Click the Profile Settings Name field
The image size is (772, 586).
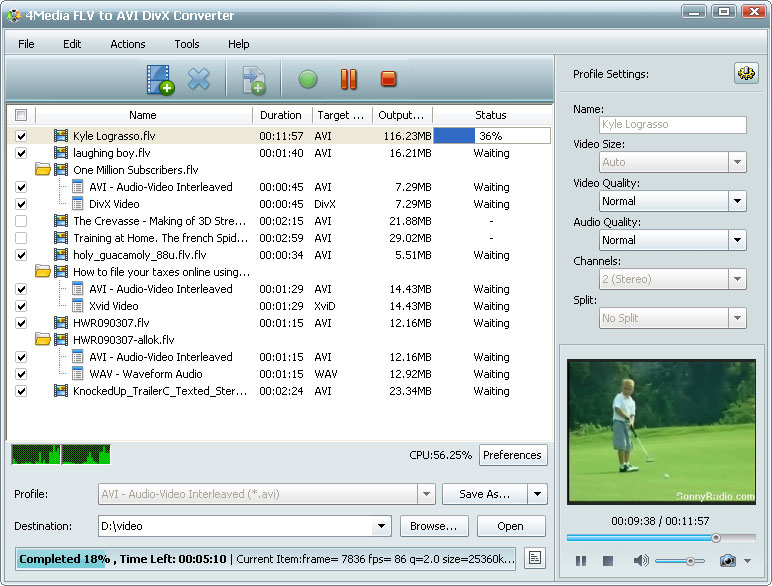[673, 124]
